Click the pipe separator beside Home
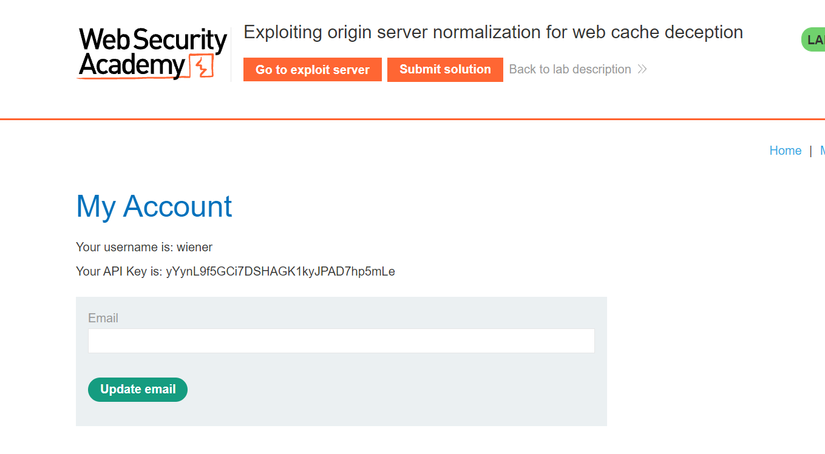Viewport: 825px width, 454px height. click(x=810, y=151)
